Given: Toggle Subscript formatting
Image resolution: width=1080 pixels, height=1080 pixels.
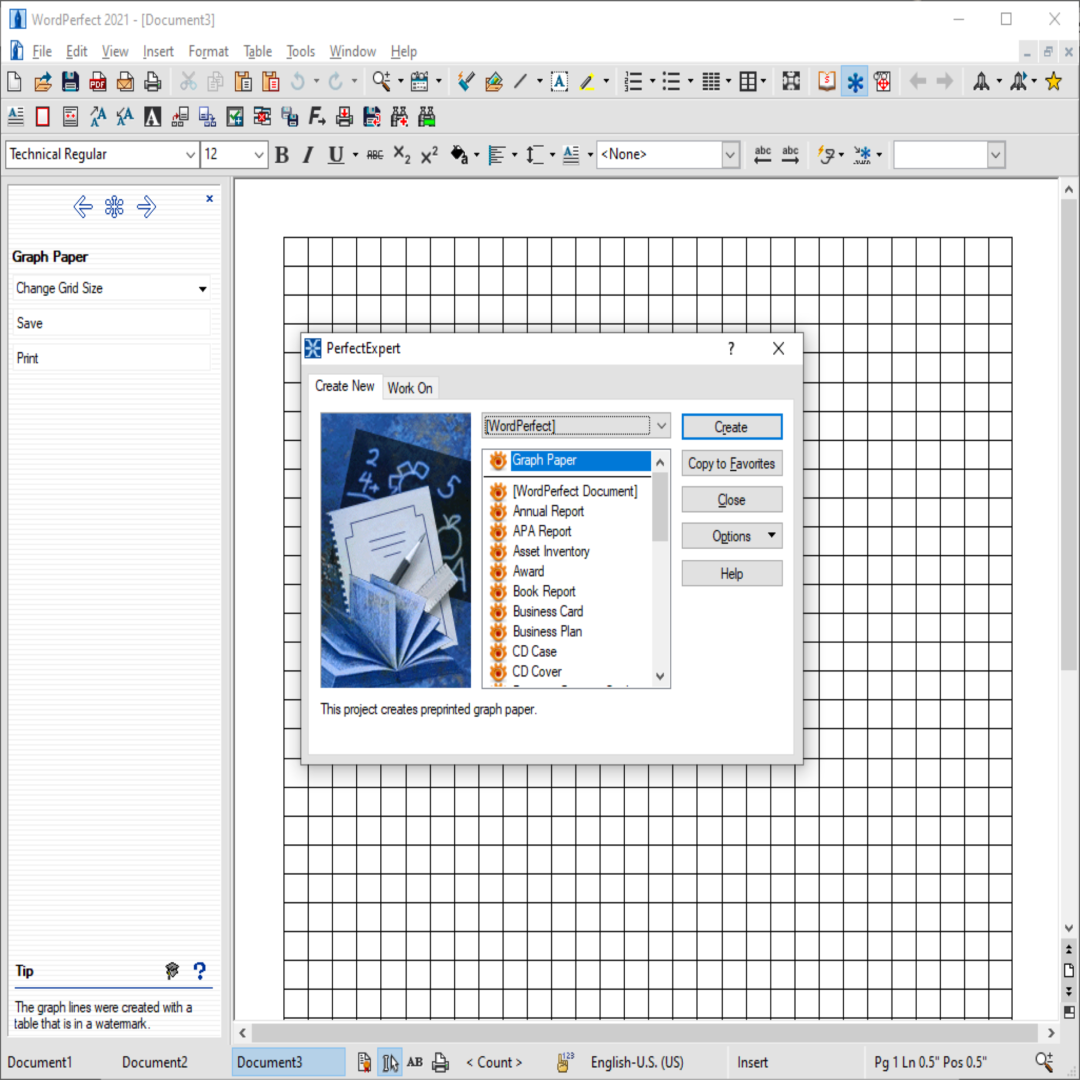Looking at the screenshot, I should [x=402, y=155].
